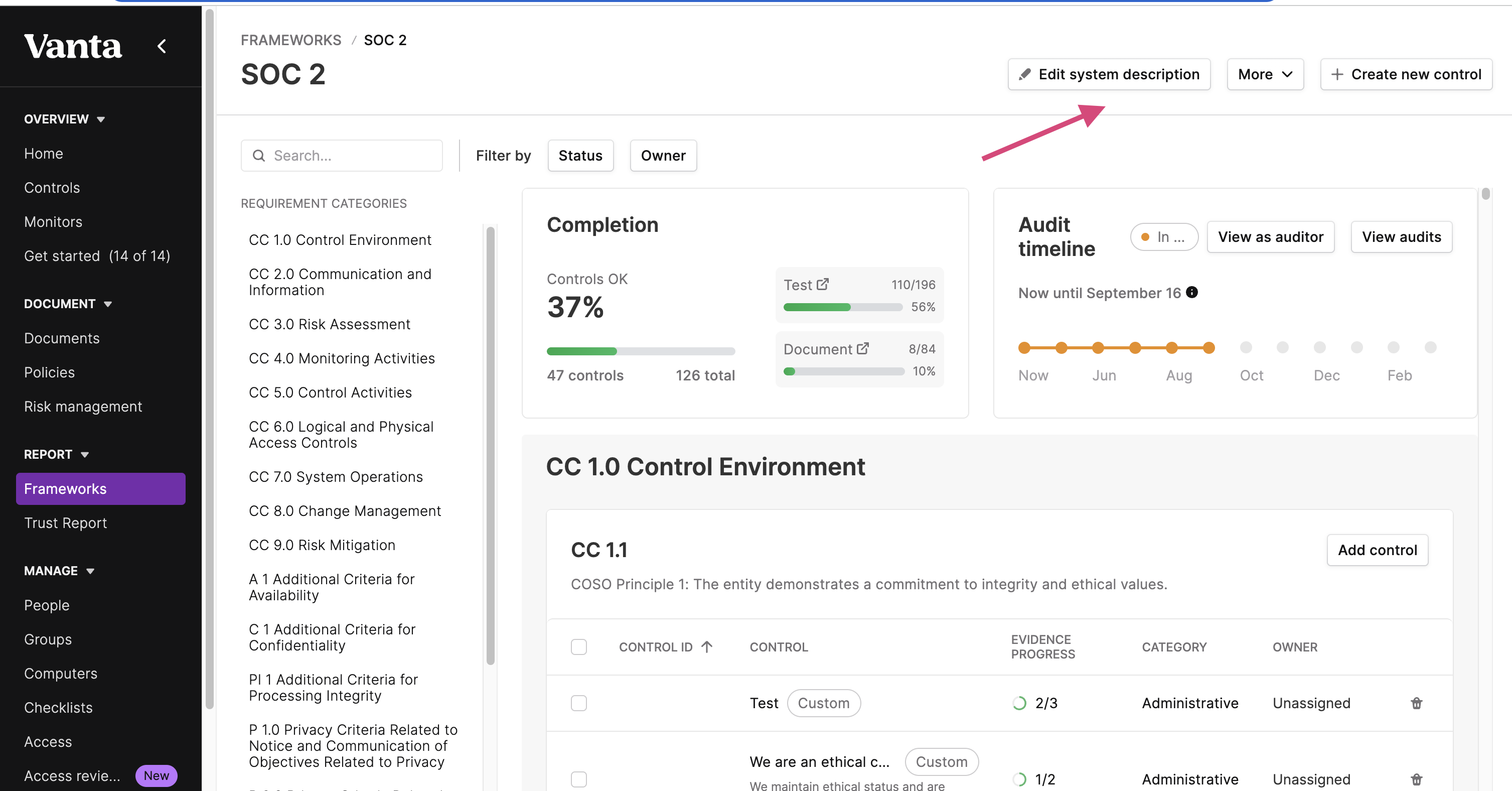Click the Now timeline marker dot

pyautogui.click(x=1024, y=348)
